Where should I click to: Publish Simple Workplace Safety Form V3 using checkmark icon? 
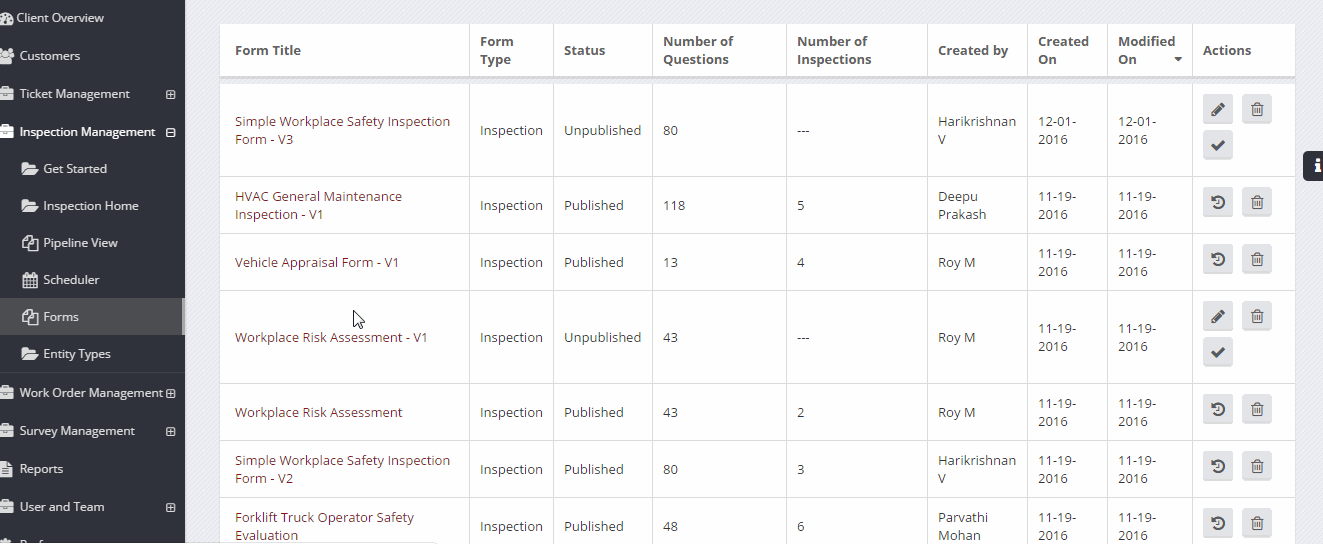pos(1217,145)
